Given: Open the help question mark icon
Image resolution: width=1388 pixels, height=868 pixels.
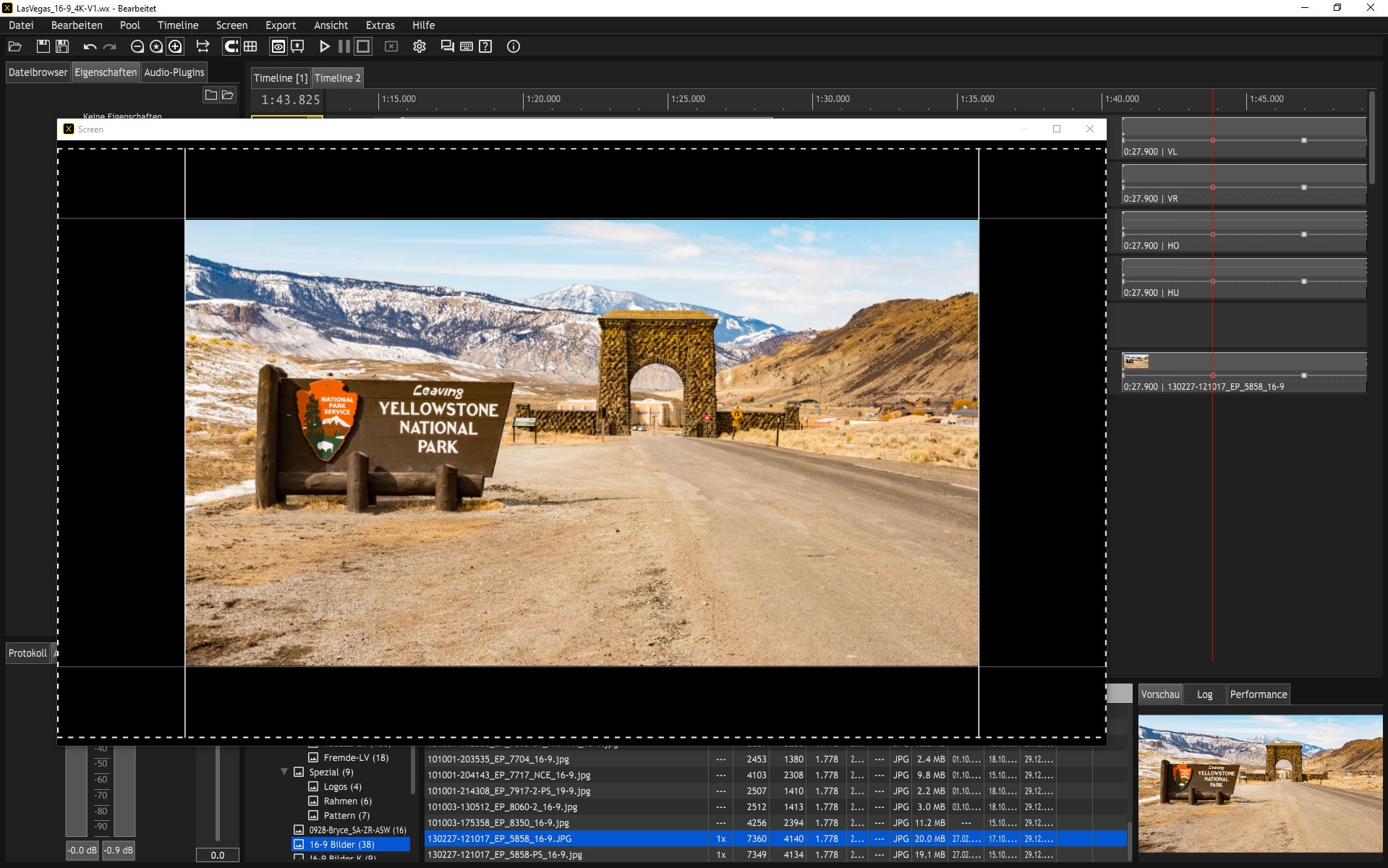Looking at the screenshot, I should [x=486, y=46].
